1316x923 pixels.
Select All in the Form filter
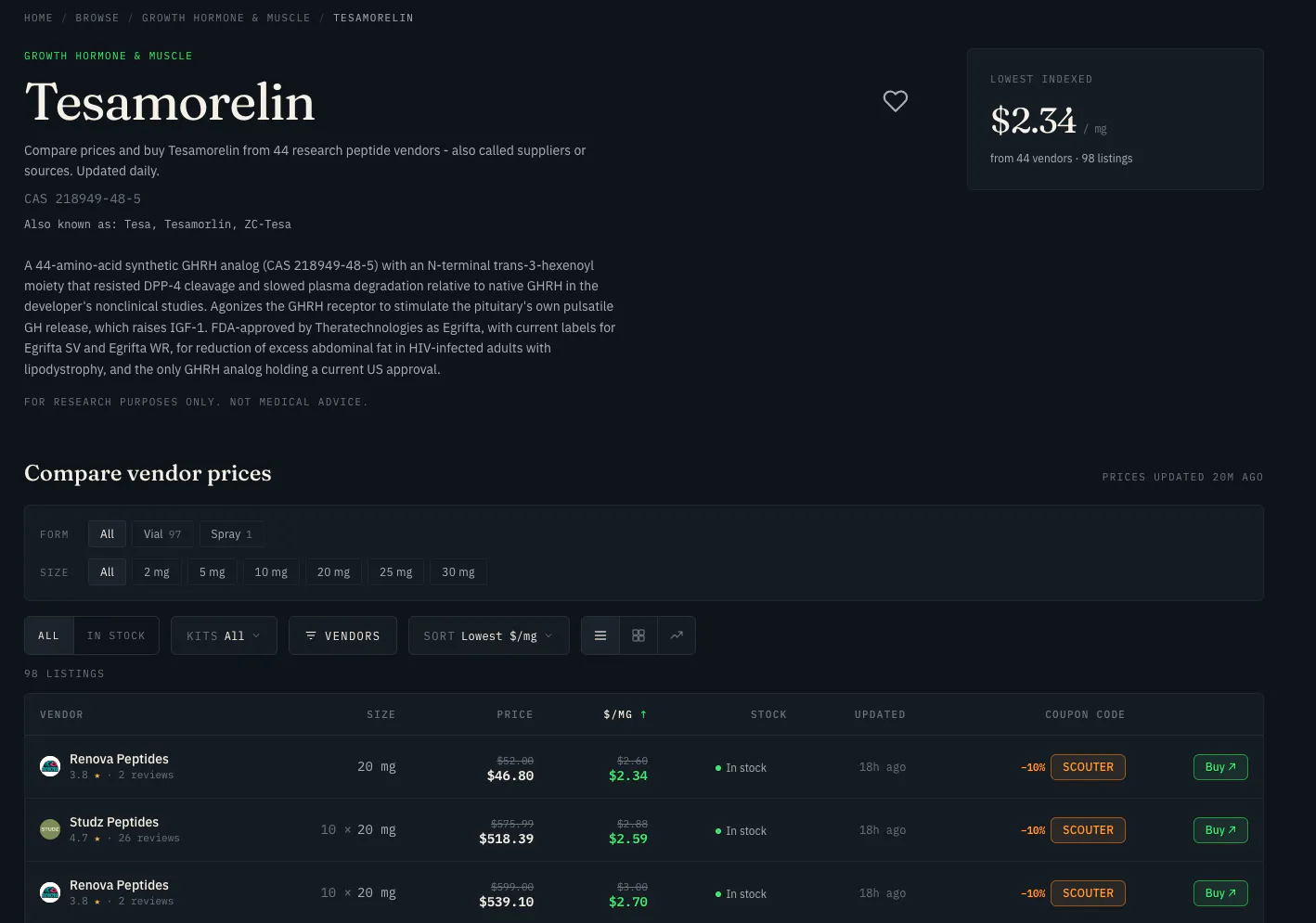click(x=107, y=534)
